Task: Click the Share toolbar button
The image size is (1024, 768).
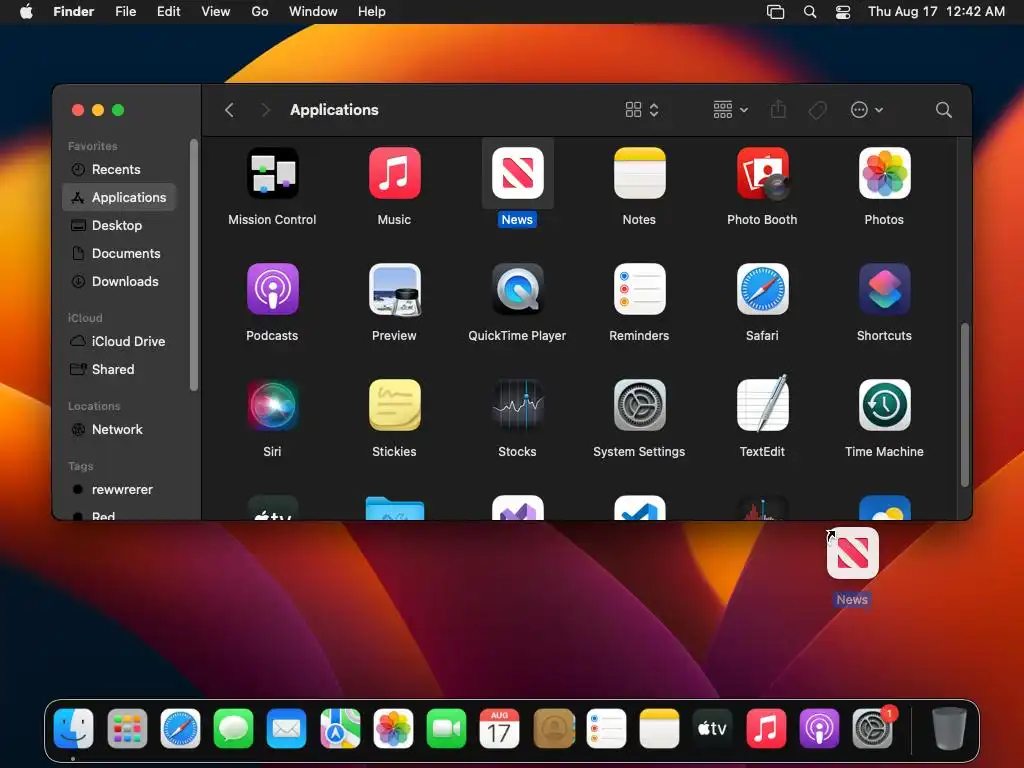Action: (x=778, y=109)
